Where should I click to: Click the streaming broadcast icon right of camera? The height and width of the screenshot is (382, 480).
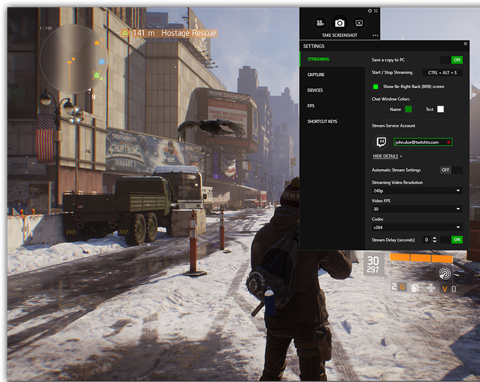click(x=359, y=23)
